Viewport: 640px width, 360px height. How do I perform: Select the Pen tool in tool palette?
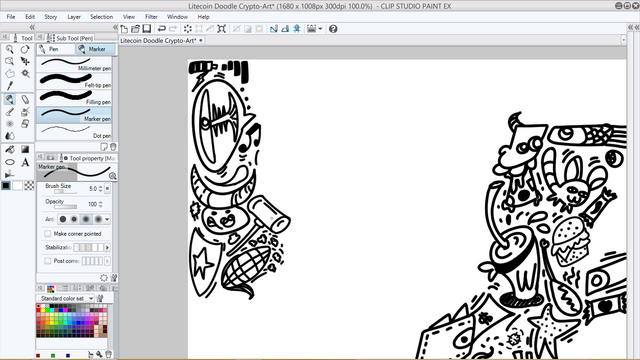coord(10,99)
